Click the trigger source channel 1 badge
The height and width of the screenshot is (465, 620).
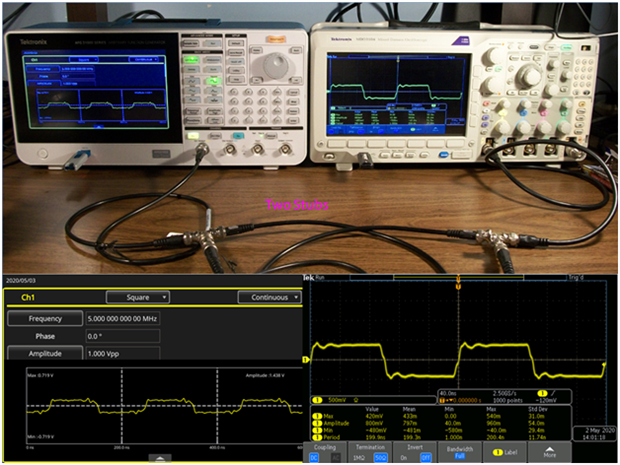542,393
